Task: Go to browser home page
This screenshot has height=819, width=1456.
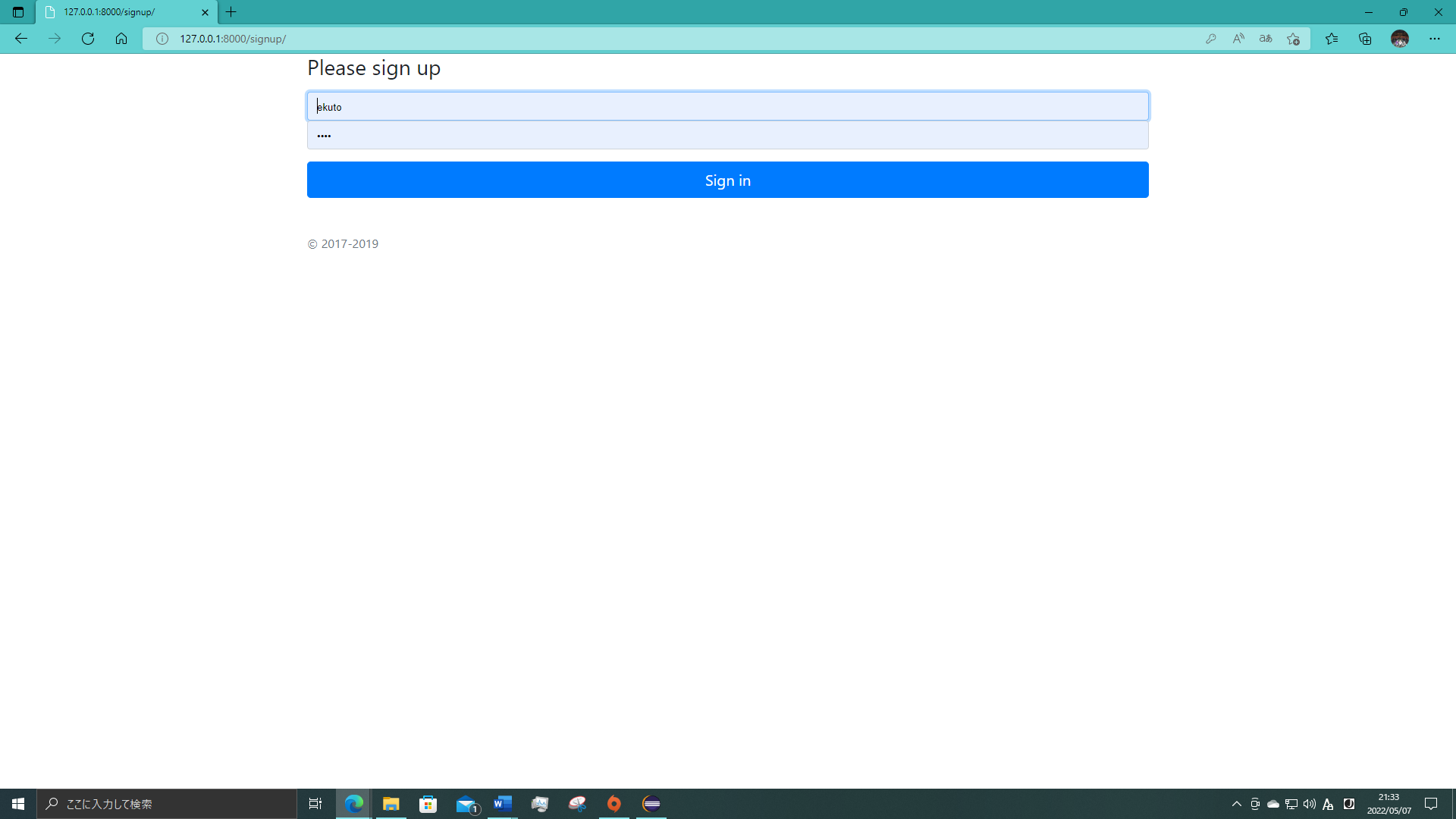Action: tap(121, 39)
